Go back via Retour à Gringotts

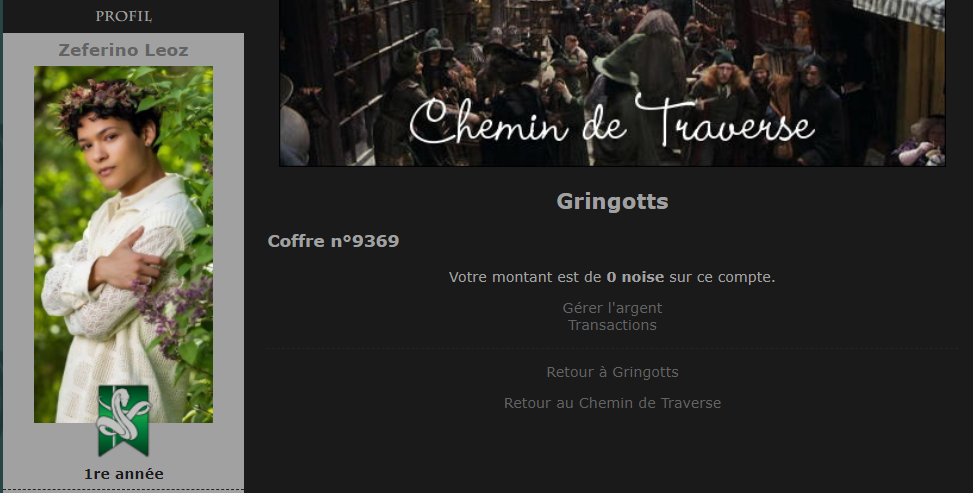pos(612,372)
